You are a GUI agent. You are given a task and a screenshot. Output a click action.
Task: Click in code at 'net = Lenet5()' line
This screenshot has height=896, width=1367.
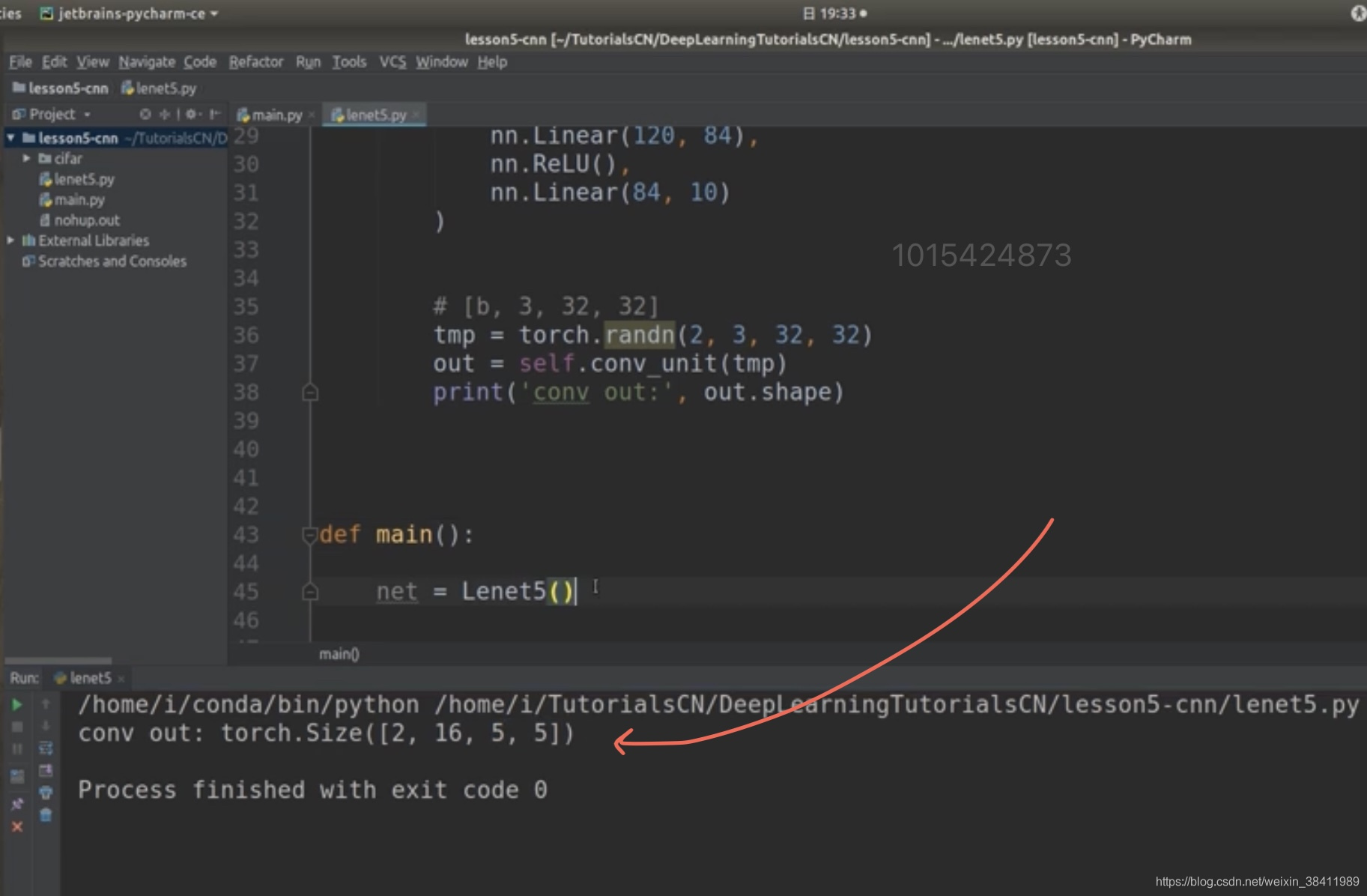tap(475, 592)
